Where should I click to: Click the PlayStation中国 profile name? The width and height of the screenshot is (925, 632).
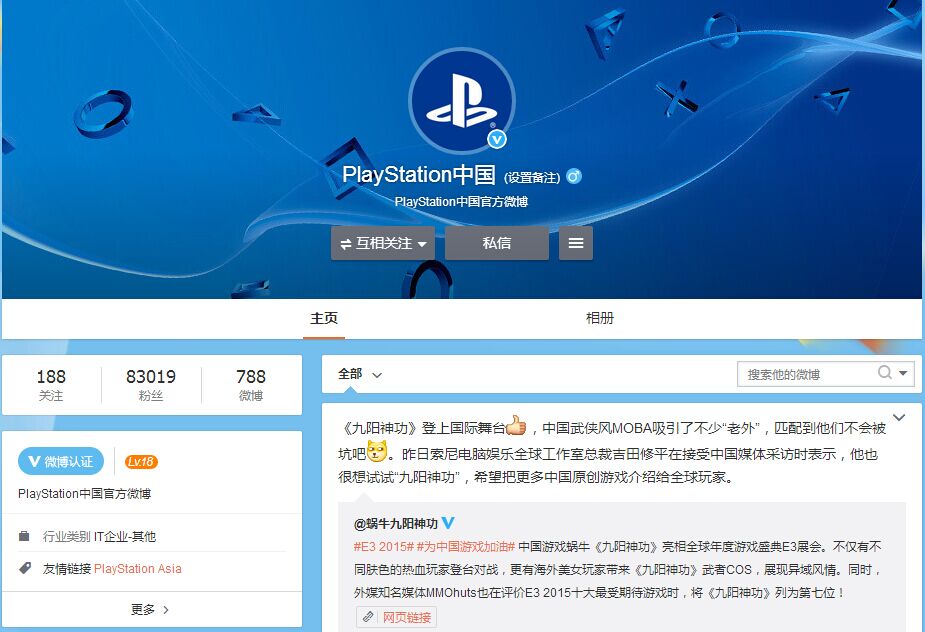tap(419, 175)
